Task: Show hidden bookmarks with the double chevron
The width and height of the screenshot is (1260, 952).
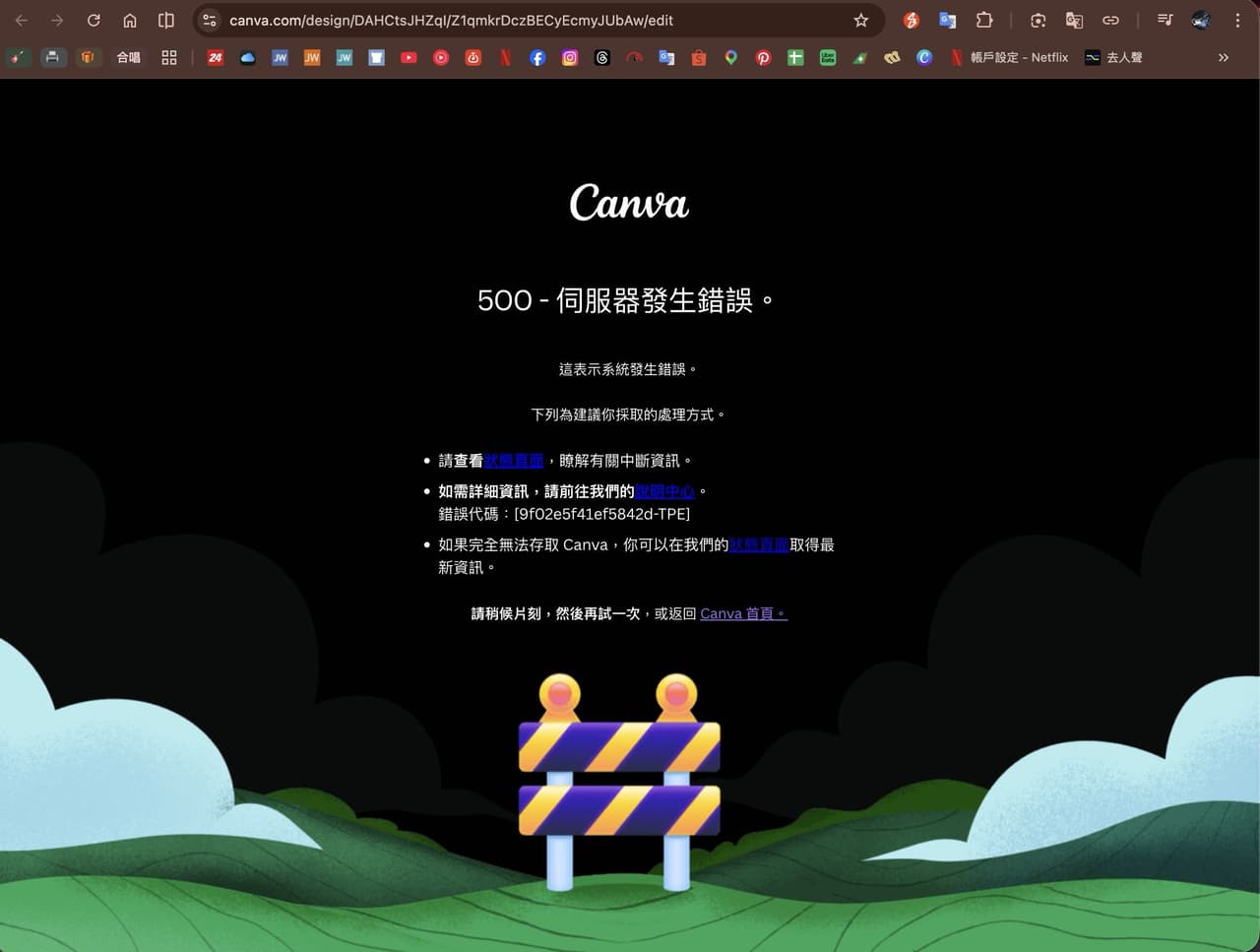Action: [1224, 58]
